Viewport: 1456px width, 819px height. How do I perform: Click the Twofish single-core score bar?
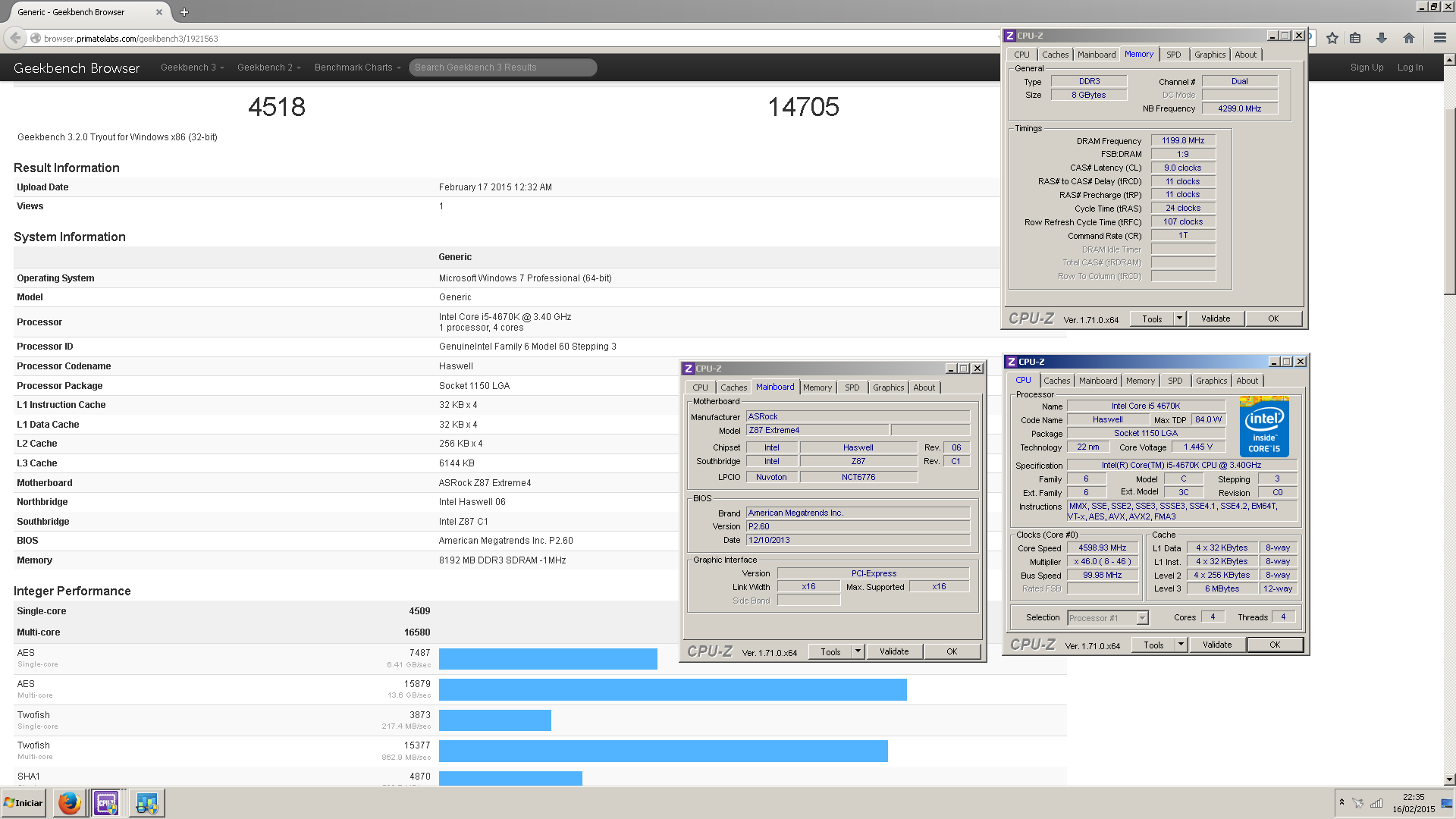(x=495, y=720)
